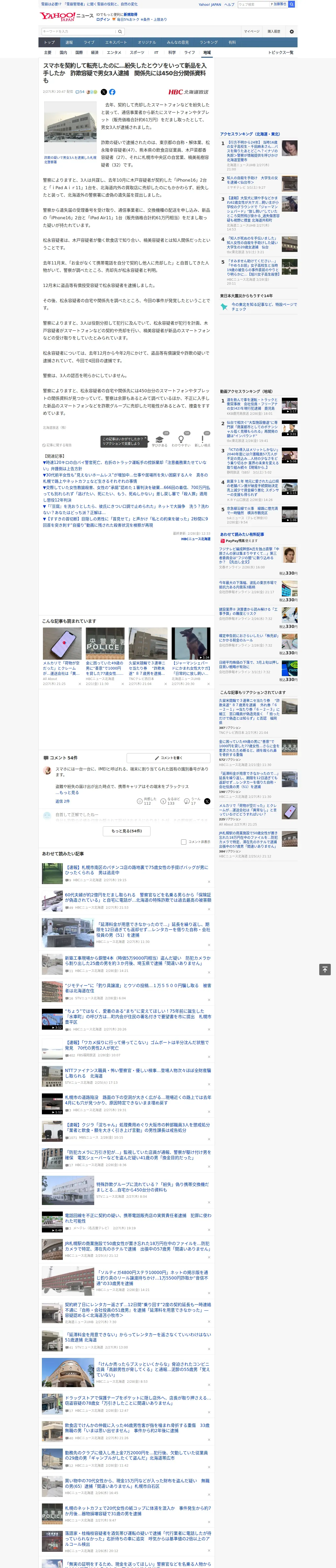Open HBCニュース北海道 source link under article

(195, 539)
